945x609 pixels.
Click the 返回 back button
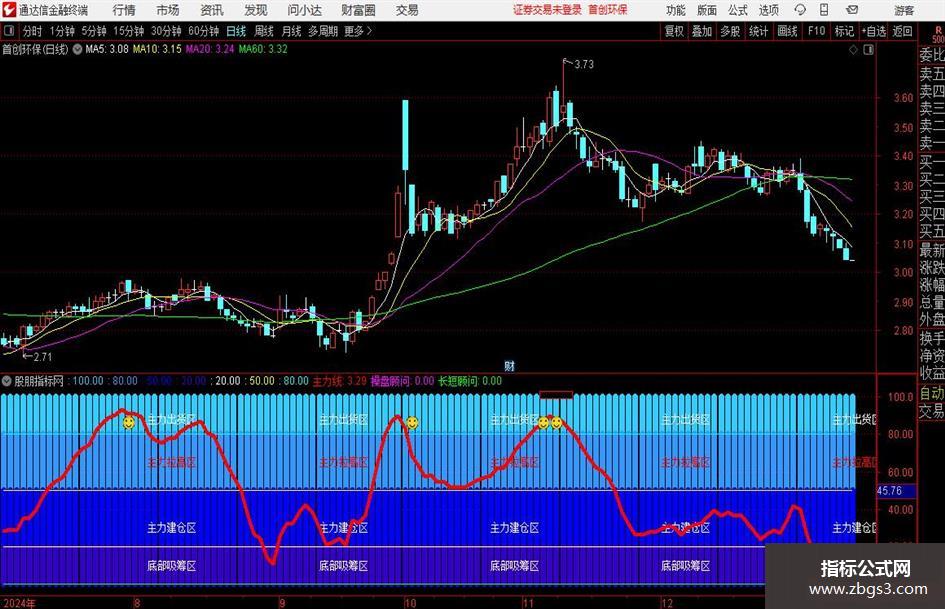[902, 31]
